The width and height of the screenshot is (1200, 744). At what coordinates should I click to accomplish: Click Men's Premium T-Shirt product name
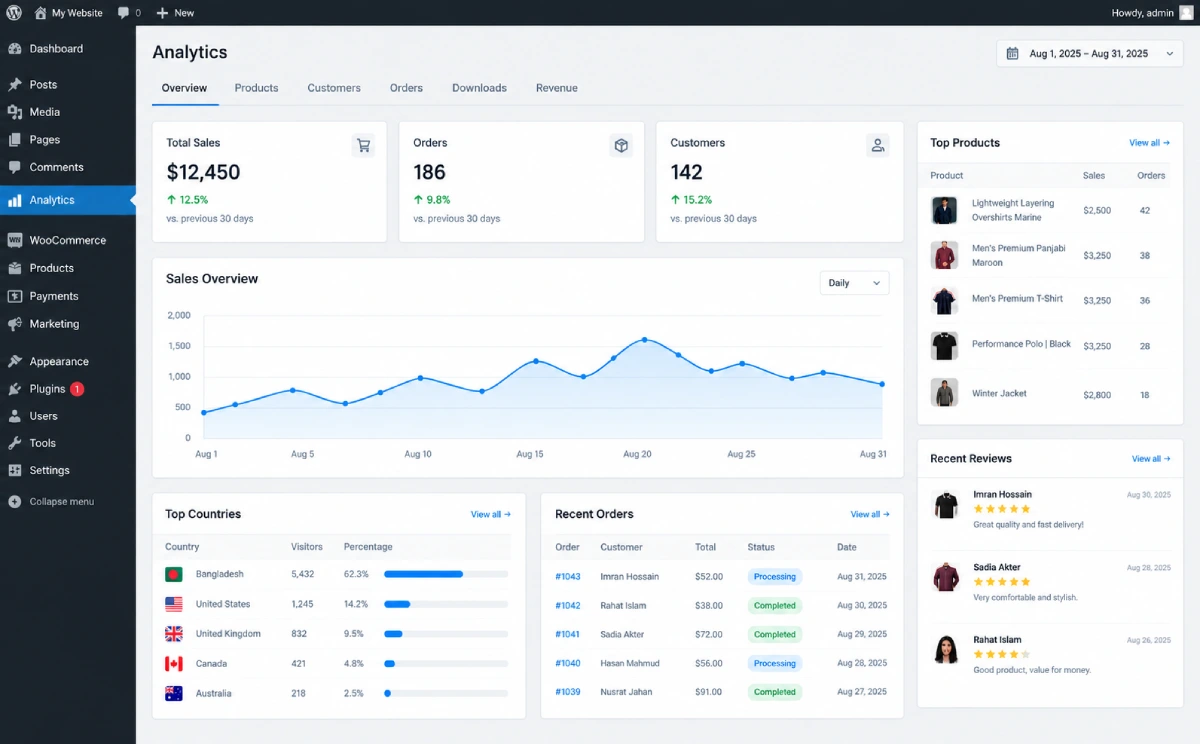tap(1017, 299)
